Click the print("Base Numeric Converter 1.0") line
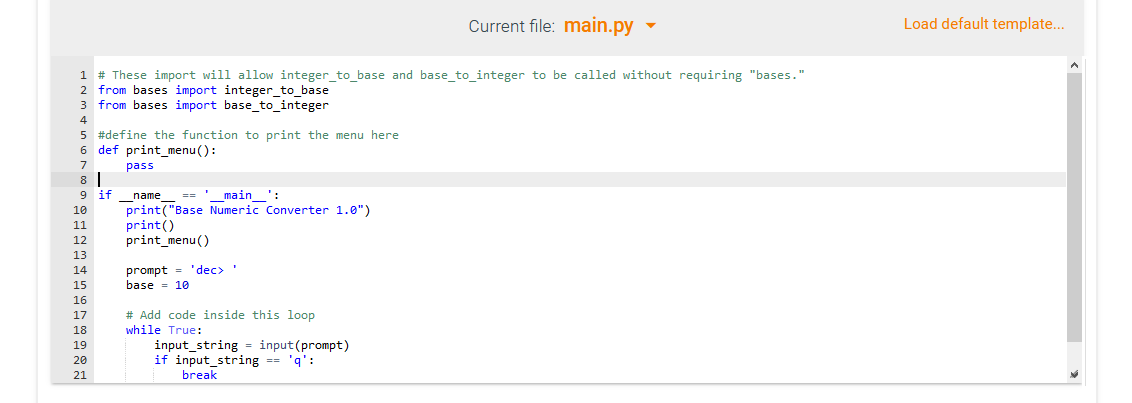1132x403 pixels. (x=248, y=210)
